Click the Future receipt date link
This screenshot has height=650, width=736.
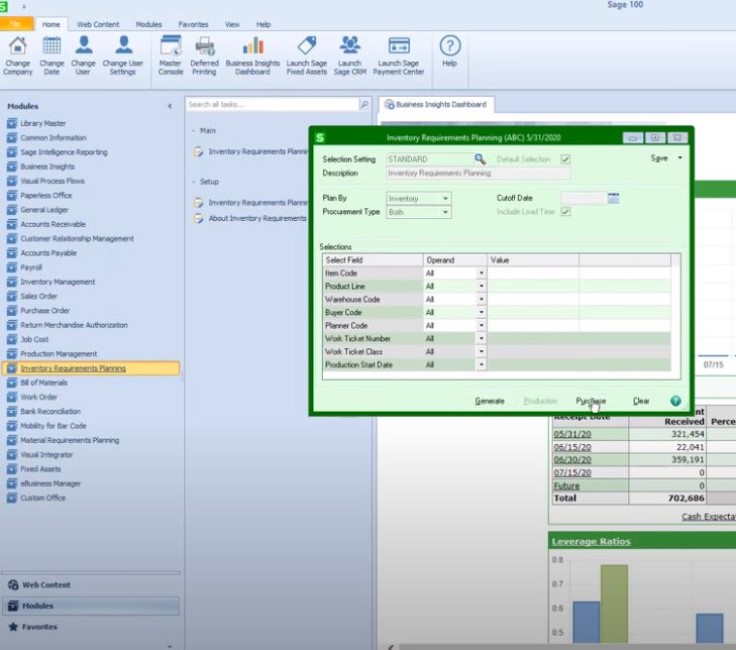pos(567,486)
